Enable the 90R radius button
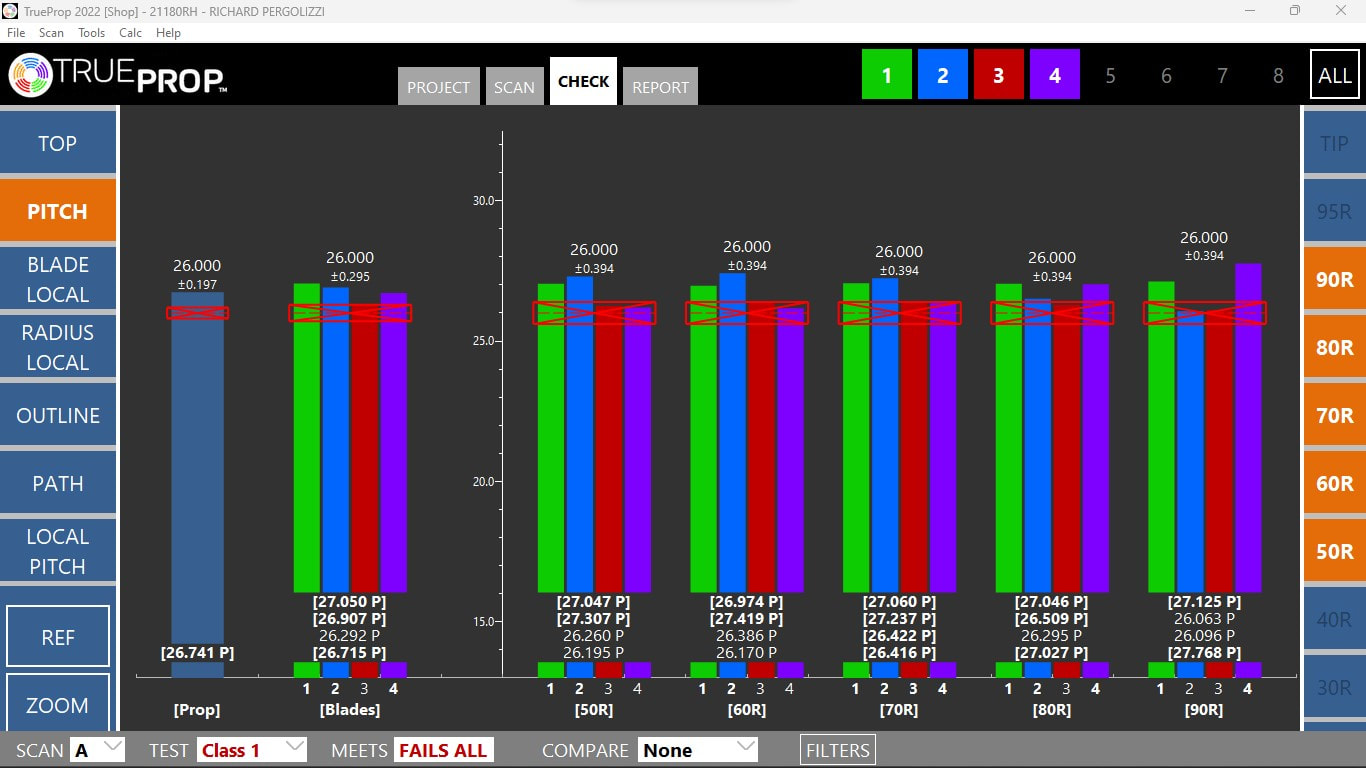This screenshot has height=768, width=1366. [x=1334, y=279]
